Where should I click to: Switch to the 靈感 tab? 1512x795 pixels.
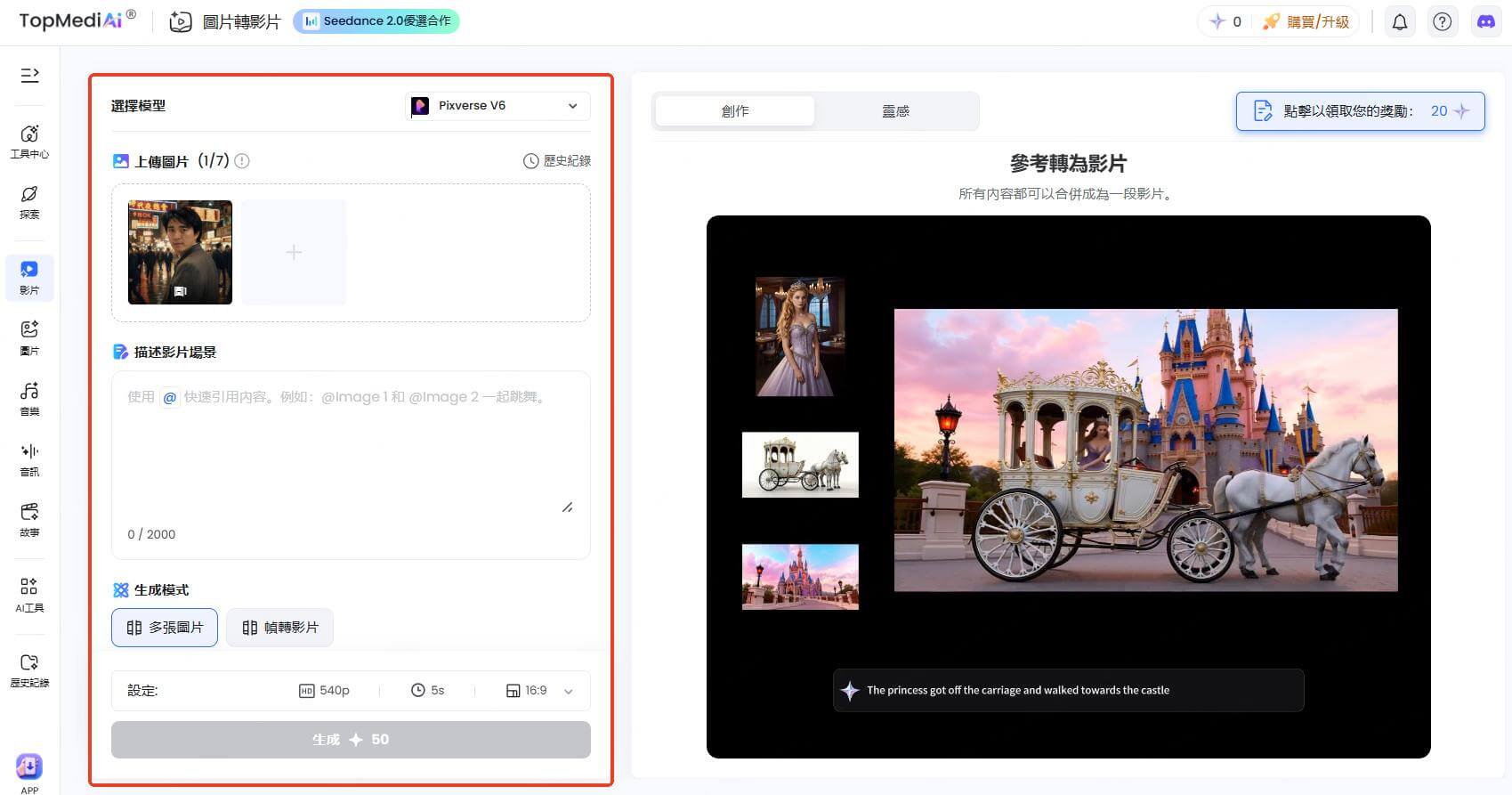click(x=896, y=111)
